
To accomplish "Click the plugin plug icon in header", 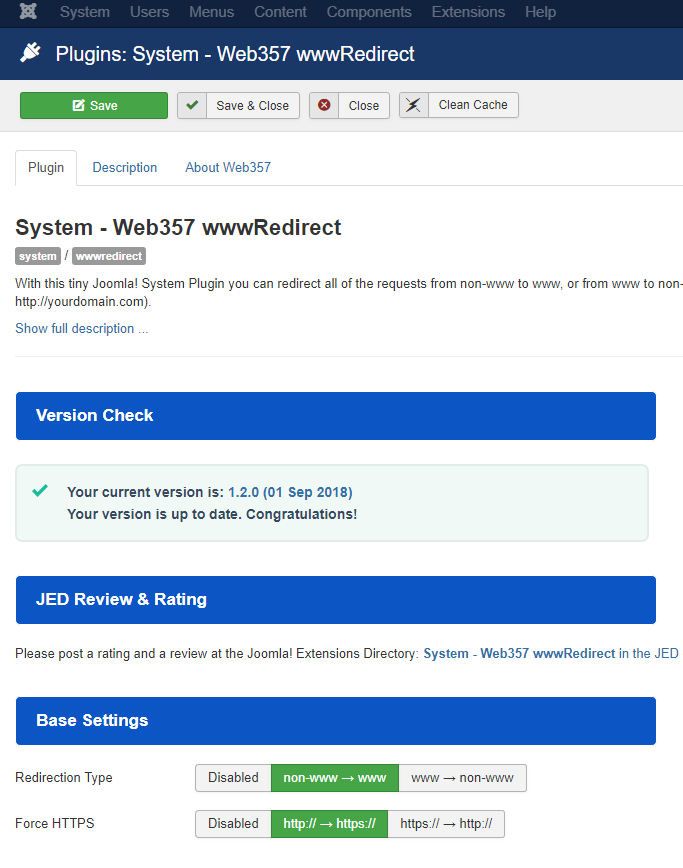I will (30, 53).
